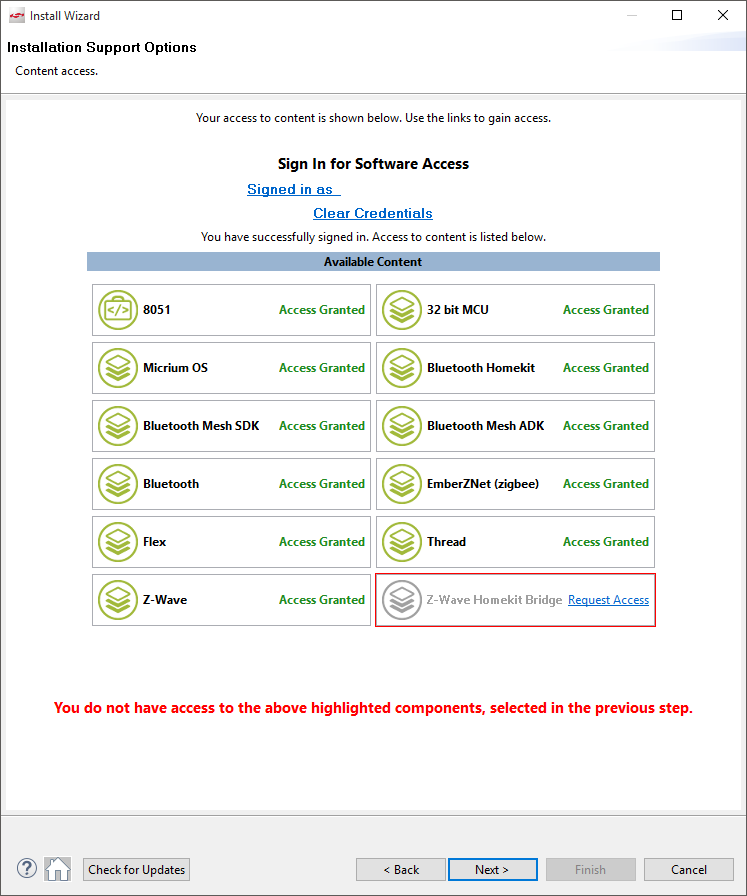Maximize the Install Wizard window
The image size is (747, 896).
click(677, 15)
